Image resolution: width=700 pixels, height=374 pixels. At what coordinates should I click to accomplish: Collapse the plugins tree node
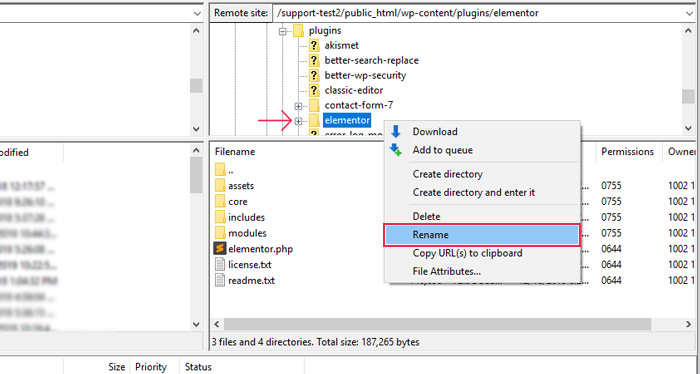283,31
